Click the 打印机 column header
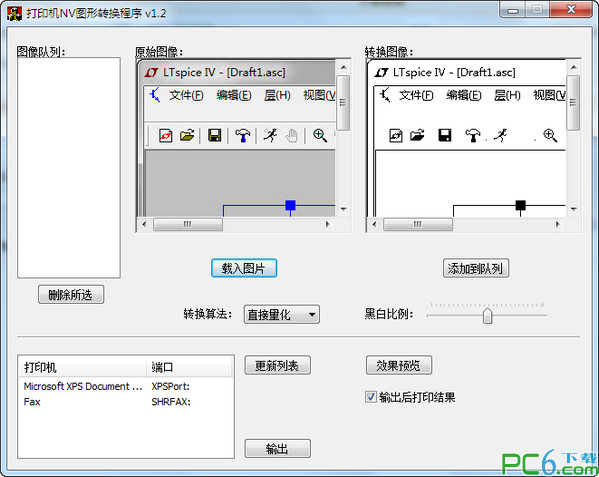 83,367
